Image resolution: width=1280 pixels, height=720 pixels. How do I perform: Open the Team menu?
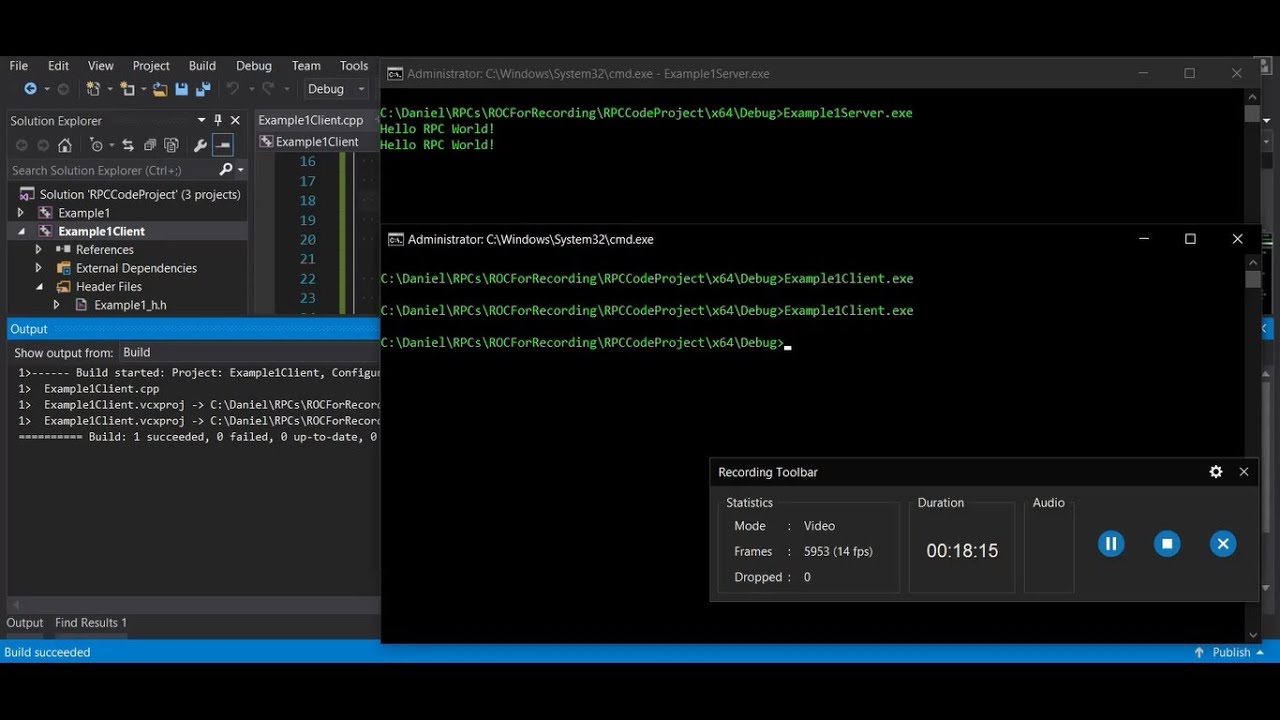pos(306,65)
